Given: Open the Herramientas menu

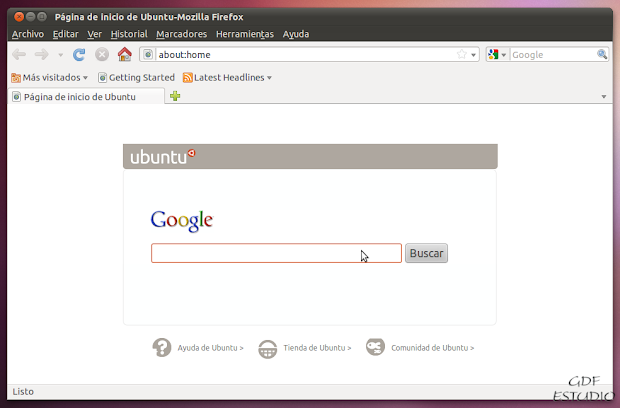Looking at the screenshot, I should tap(245, 34).
